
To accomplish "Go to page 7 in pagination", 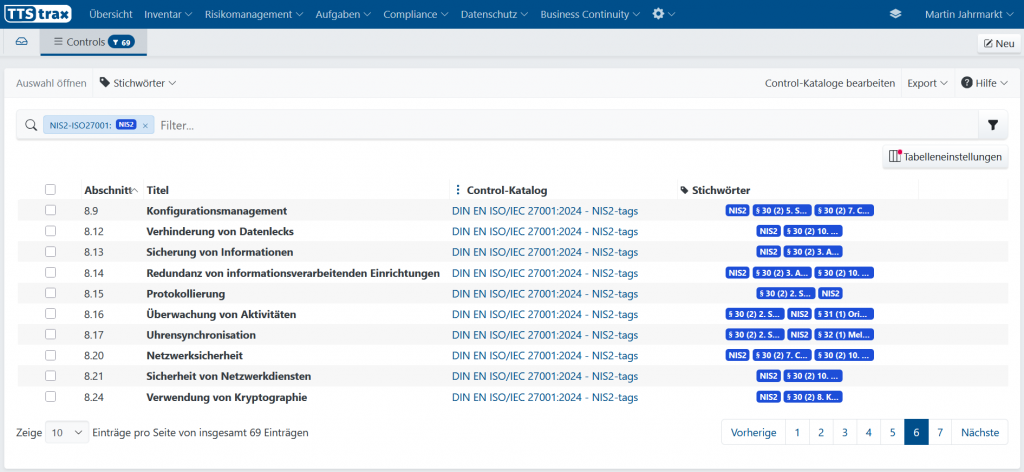I will (939, 432).
